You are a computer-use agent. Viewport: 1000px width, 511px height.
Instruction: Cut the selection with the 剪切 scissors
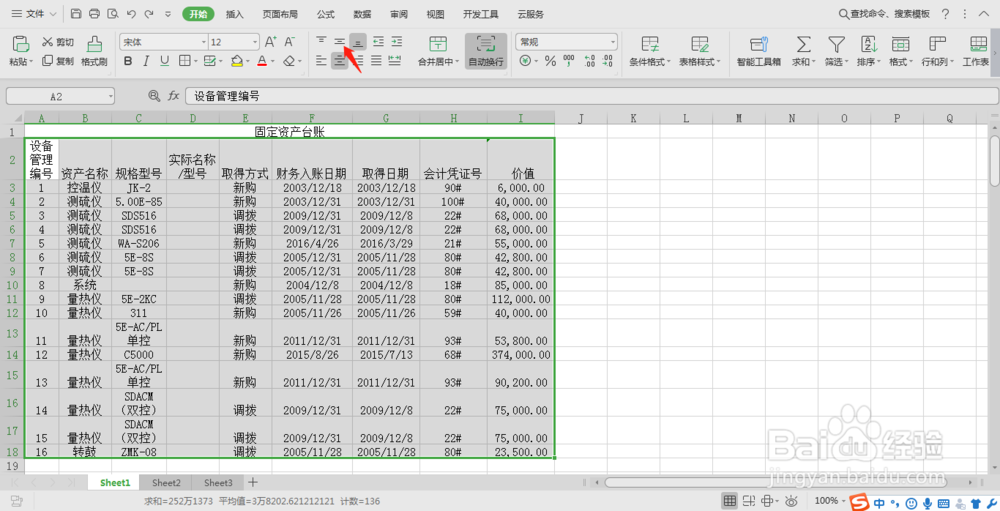pos(57,42)
